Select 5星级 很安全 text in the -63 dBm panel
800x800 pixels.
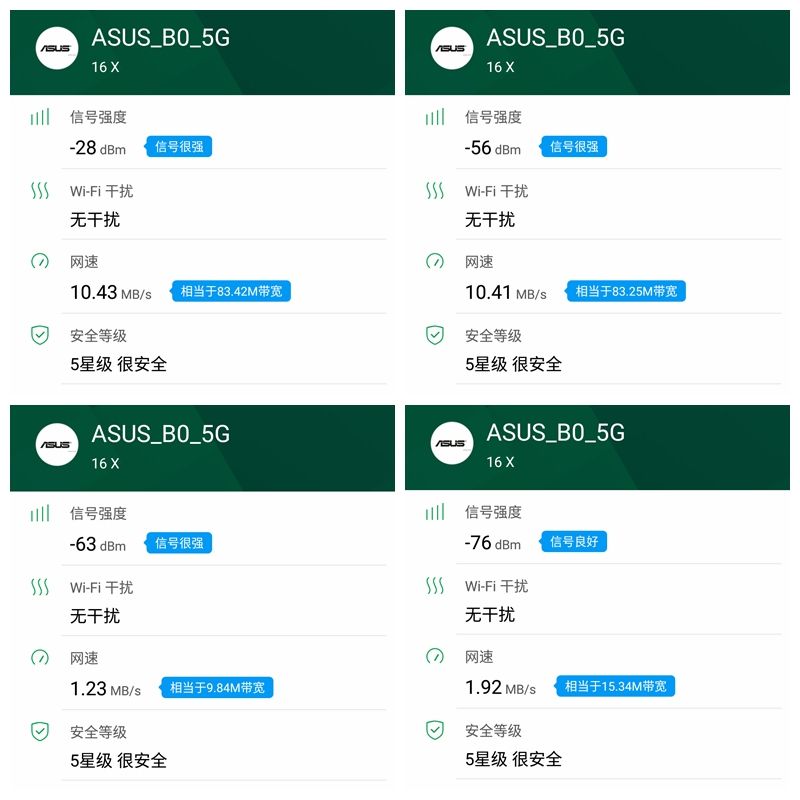[118, 761]
